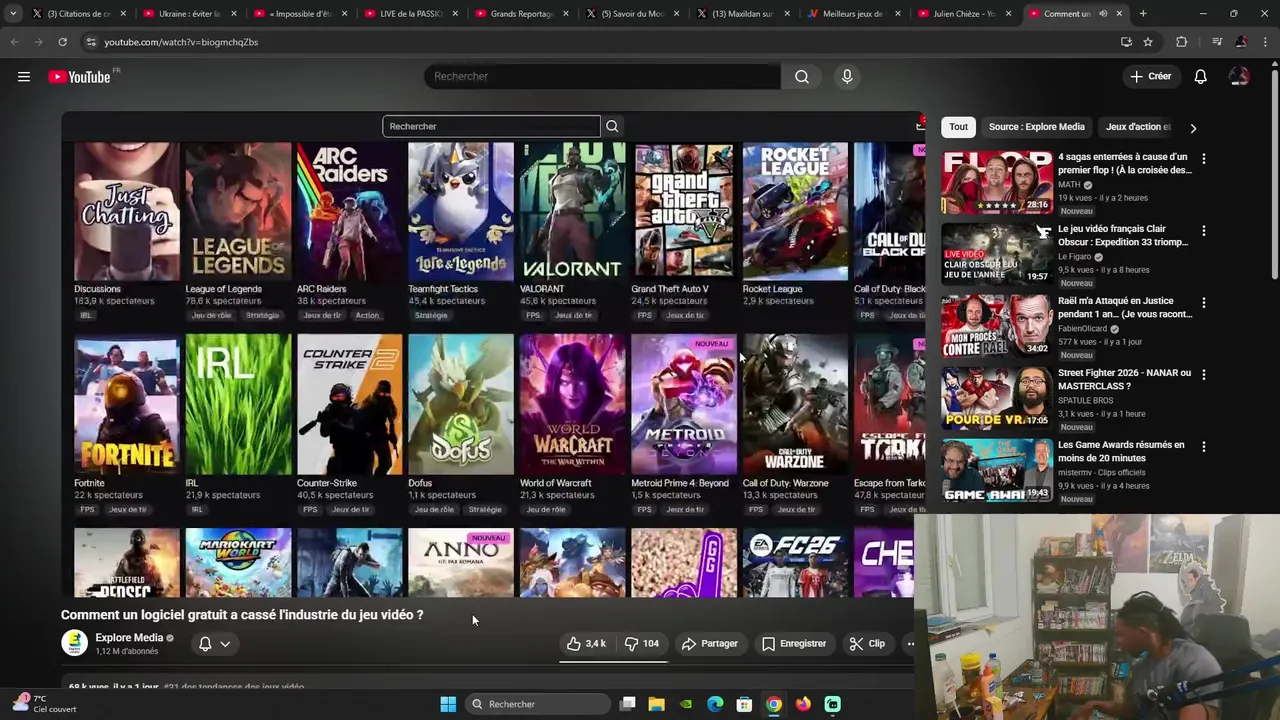Like the video with the thumbs-up button

587,644
